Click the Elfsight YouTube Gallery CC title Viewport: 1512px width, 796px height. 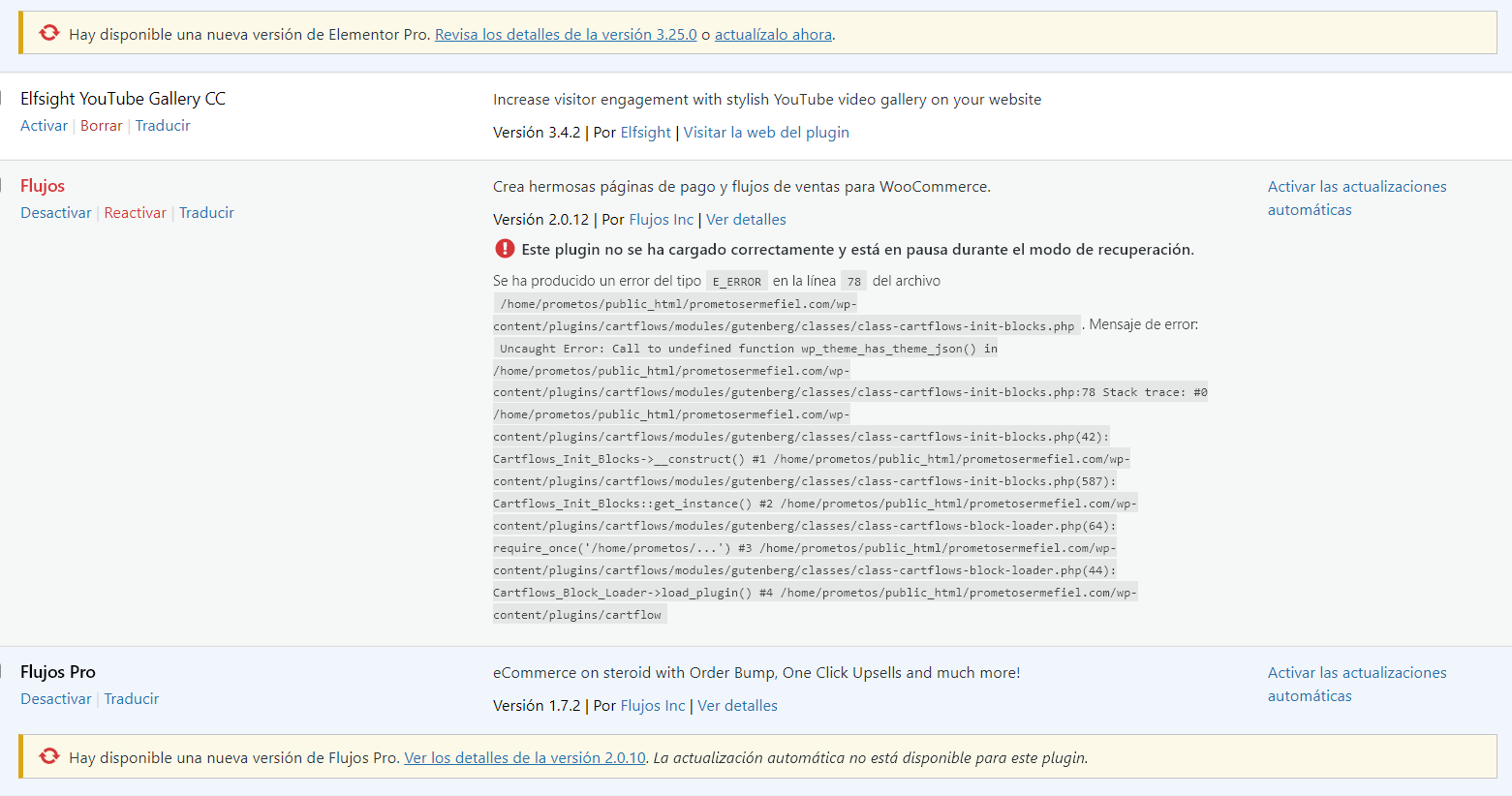(123, 99)
